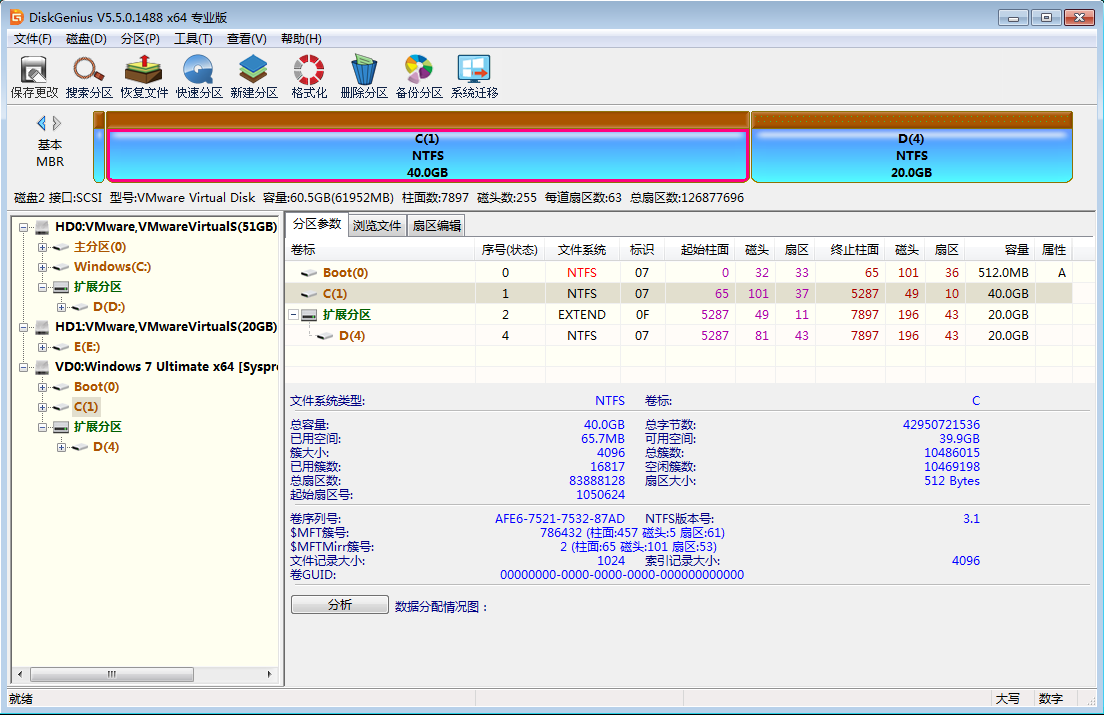
Task: Go to the next disk using right arrow
Action: coord(58,123)
